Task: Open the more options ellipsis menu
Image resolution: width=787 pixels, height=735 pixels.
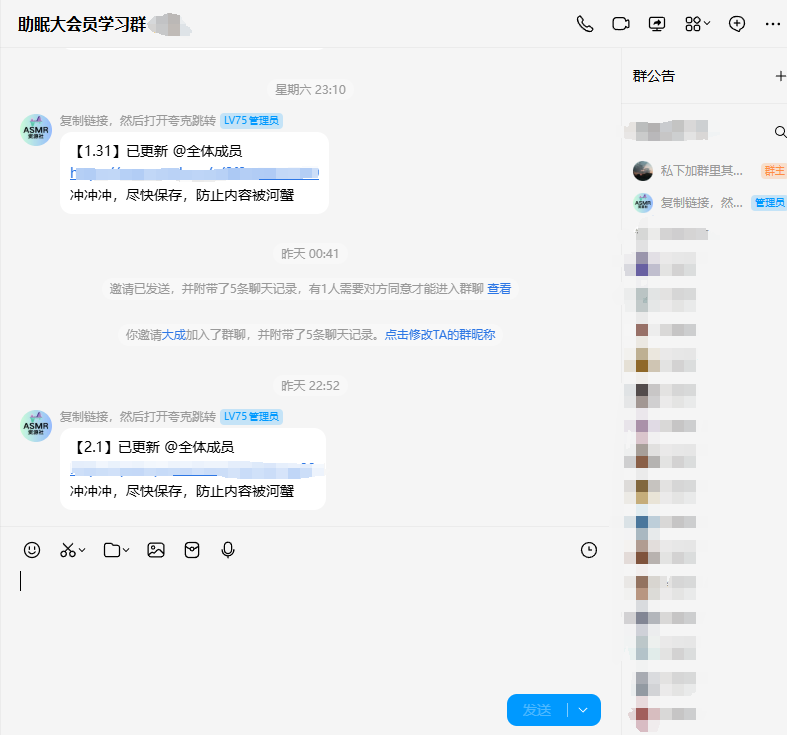Action: coord(772,24)
